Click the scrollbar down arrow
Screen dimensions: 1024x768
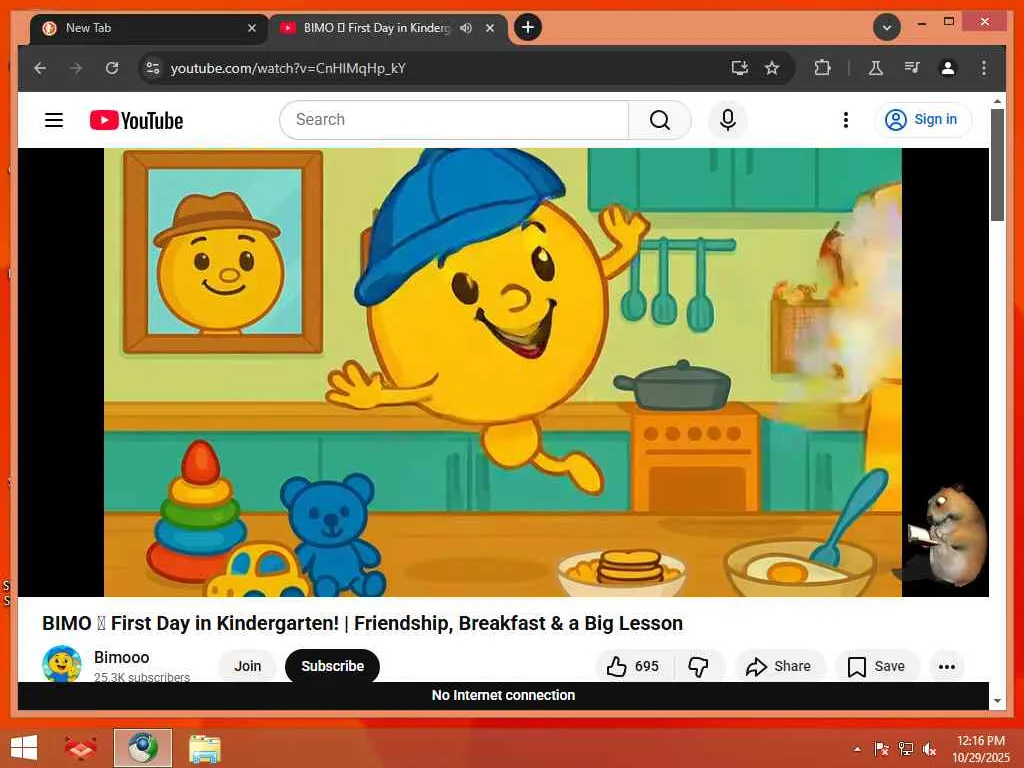point(997,701)
